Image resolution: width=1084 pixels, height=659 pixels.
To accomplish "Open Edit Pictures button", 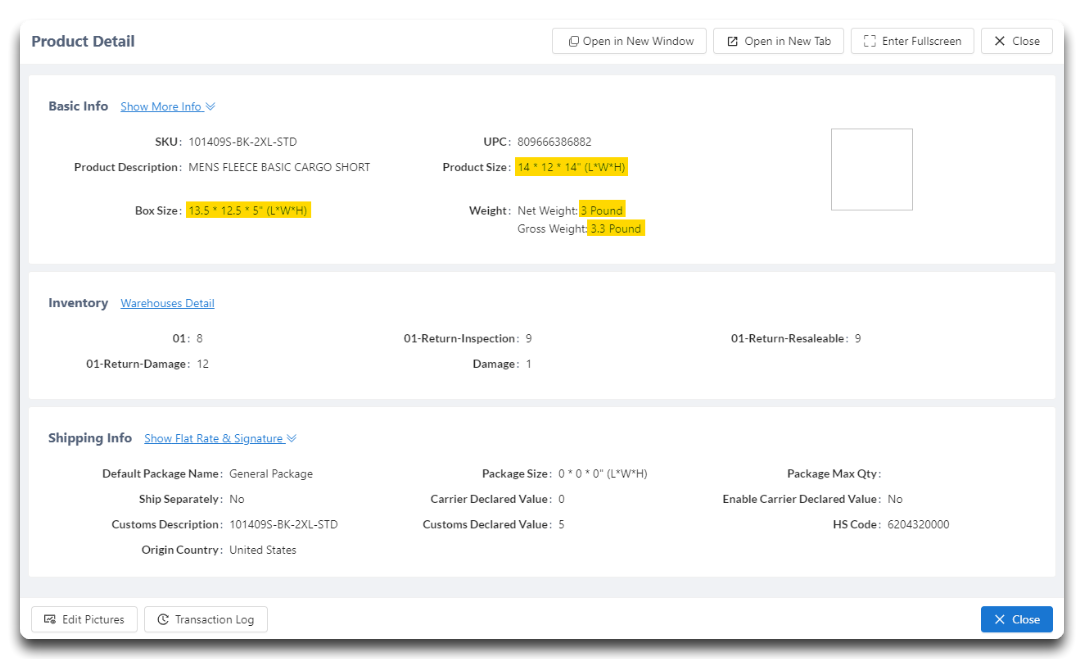I will click(84, 620).
